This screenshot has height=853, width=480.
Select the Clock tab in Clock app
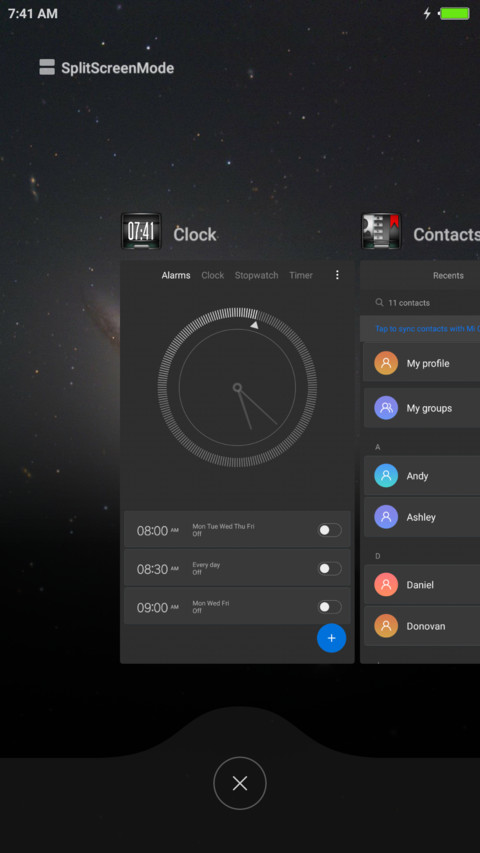point(213,275)
